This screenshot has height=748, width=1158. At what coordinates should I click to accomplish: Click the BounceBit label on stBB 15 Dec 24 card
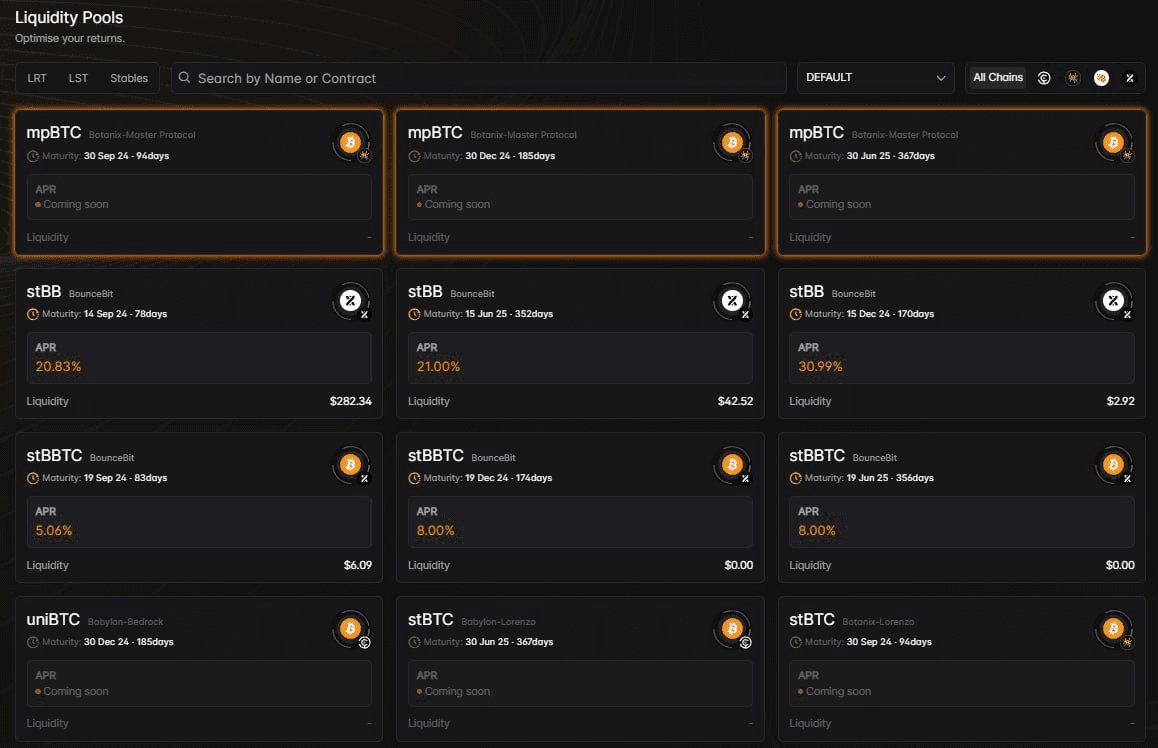(x=854, y=294)
